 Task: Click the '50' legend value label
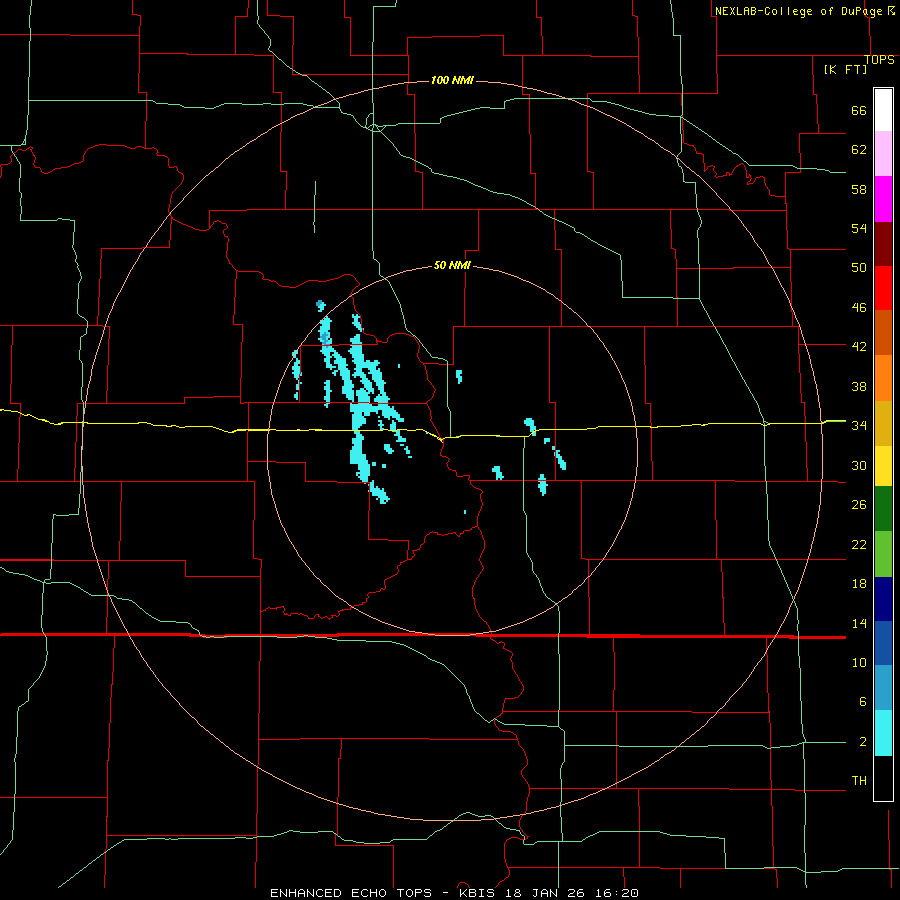pos(859,268)
